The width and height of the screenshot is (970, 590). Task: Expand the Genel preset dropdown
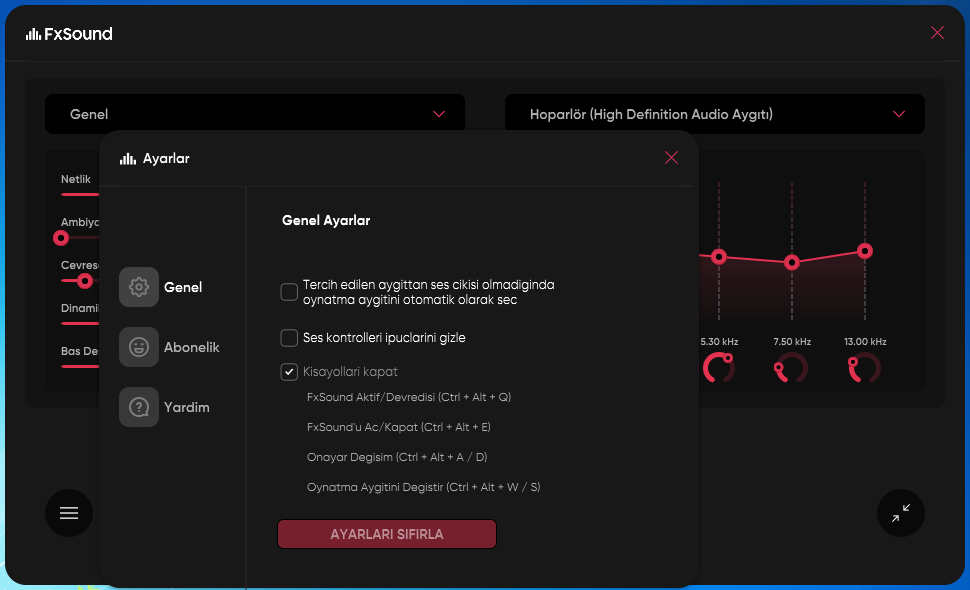click(254, 114)
